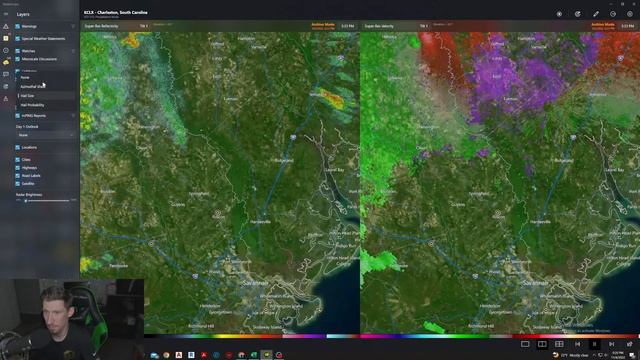Switch to quad-pane map layout

[559, 344]
